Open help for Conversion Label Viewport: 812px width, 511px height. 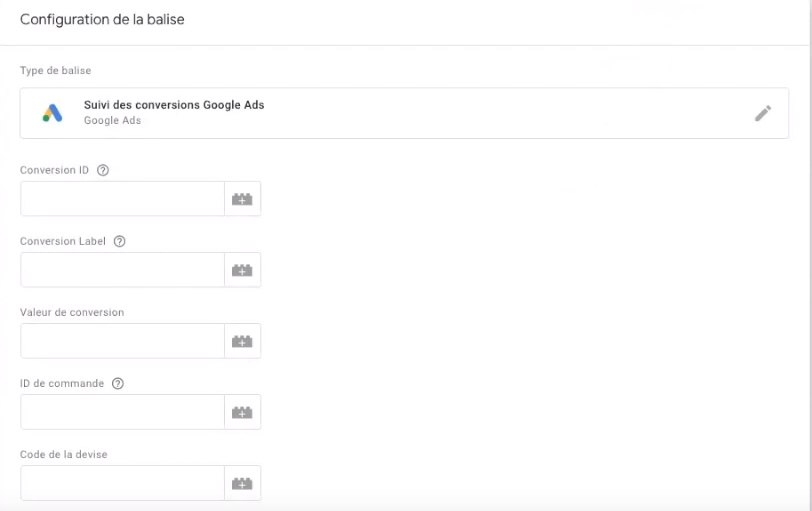tap(120, 241)
